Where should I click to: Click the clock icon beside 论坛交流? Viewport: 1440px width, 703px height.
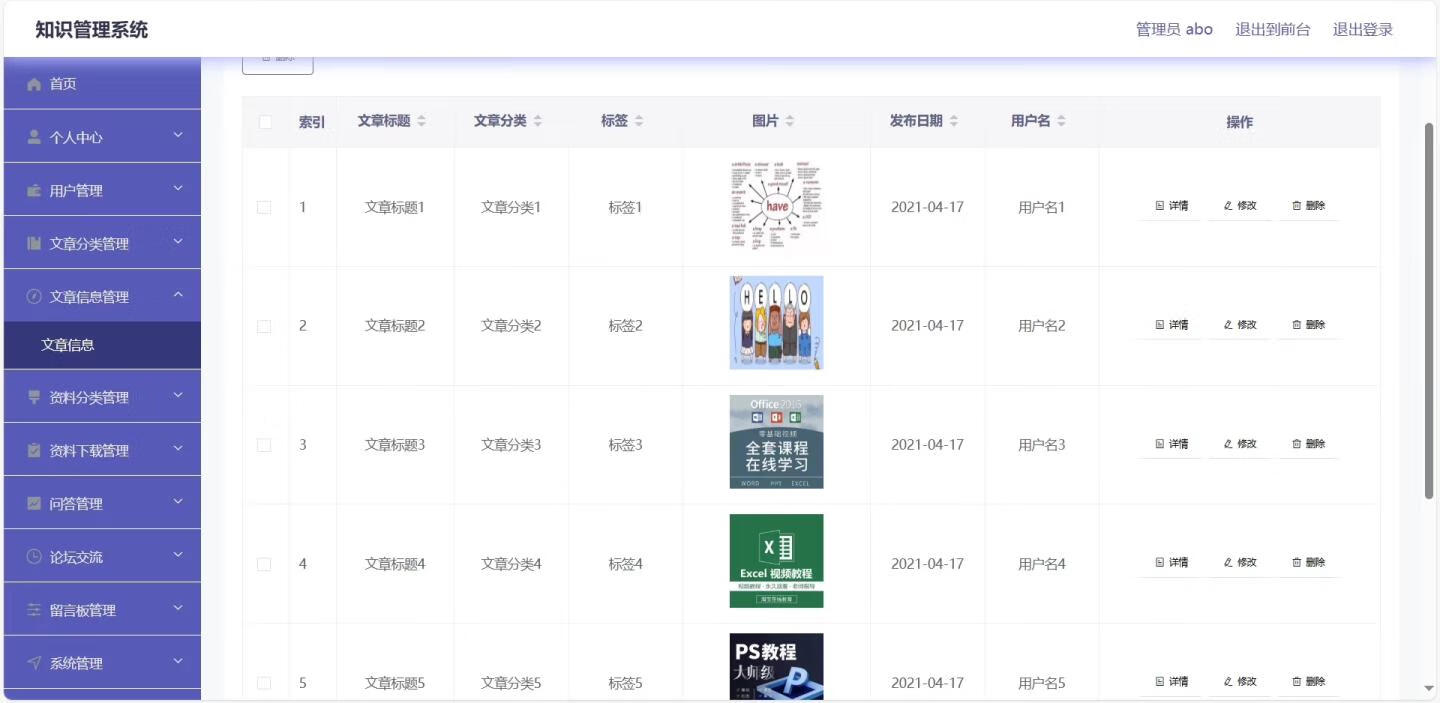(x=34, y=557)
